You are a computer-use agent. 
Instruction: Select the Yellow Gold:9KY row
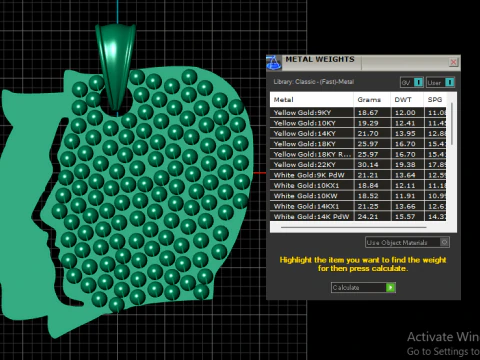358,112
